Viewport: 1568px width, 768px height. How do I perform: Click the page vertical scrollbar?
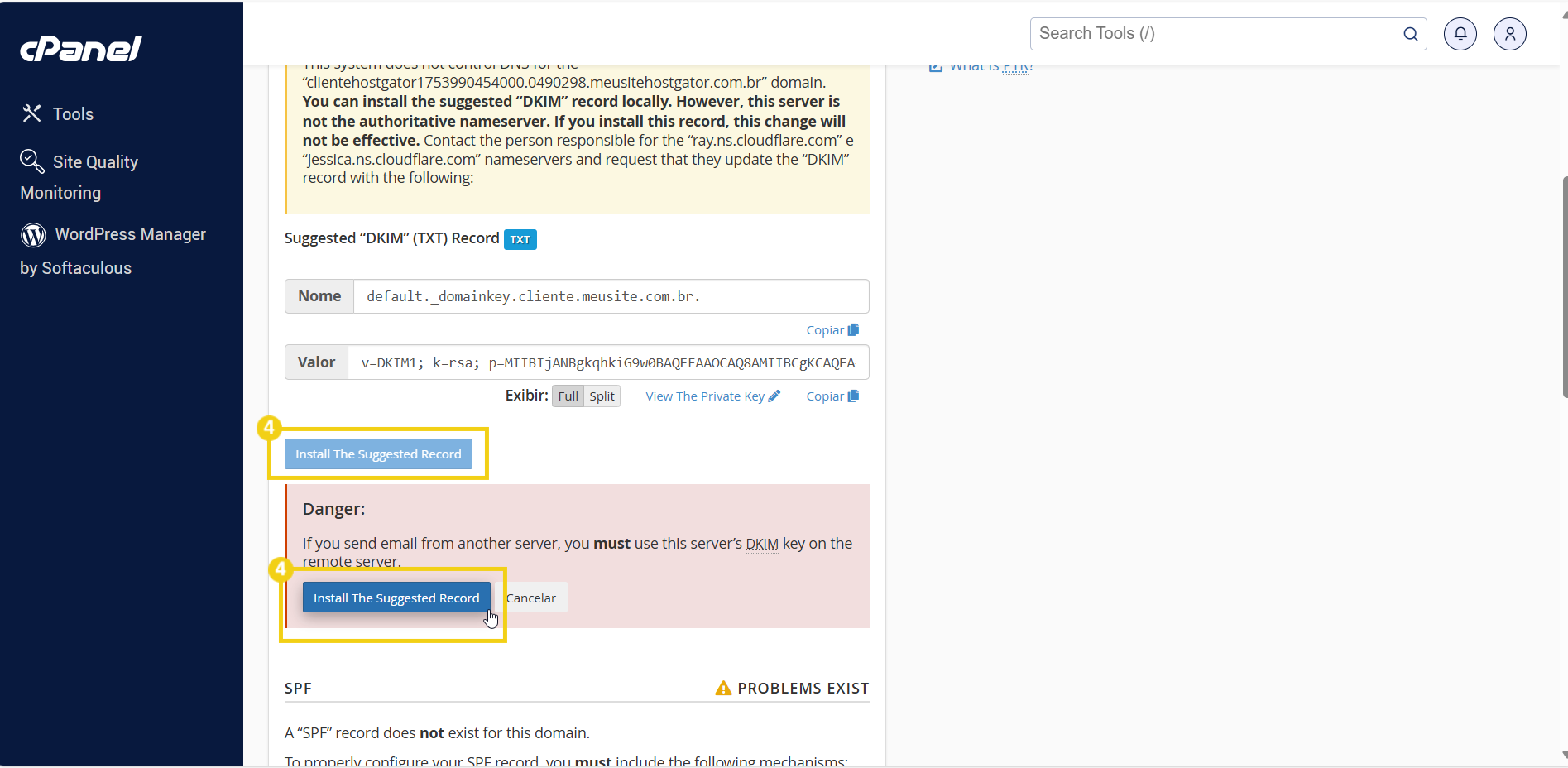pyautogui.click(x=1564, y=287)
